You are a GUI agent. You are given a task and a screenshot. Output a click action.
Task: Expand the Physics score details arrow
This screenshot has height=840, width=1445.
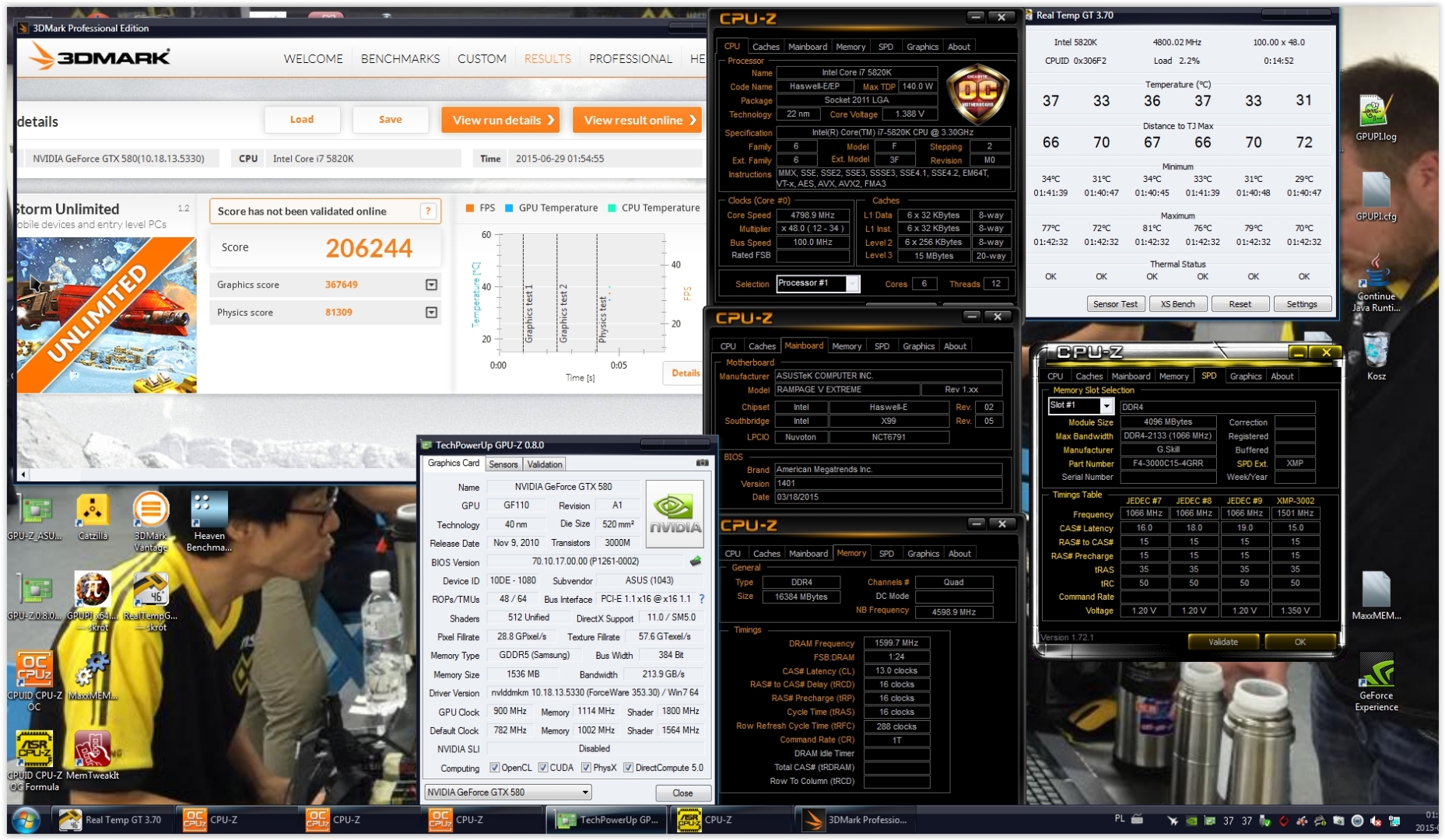pos(431,312)
